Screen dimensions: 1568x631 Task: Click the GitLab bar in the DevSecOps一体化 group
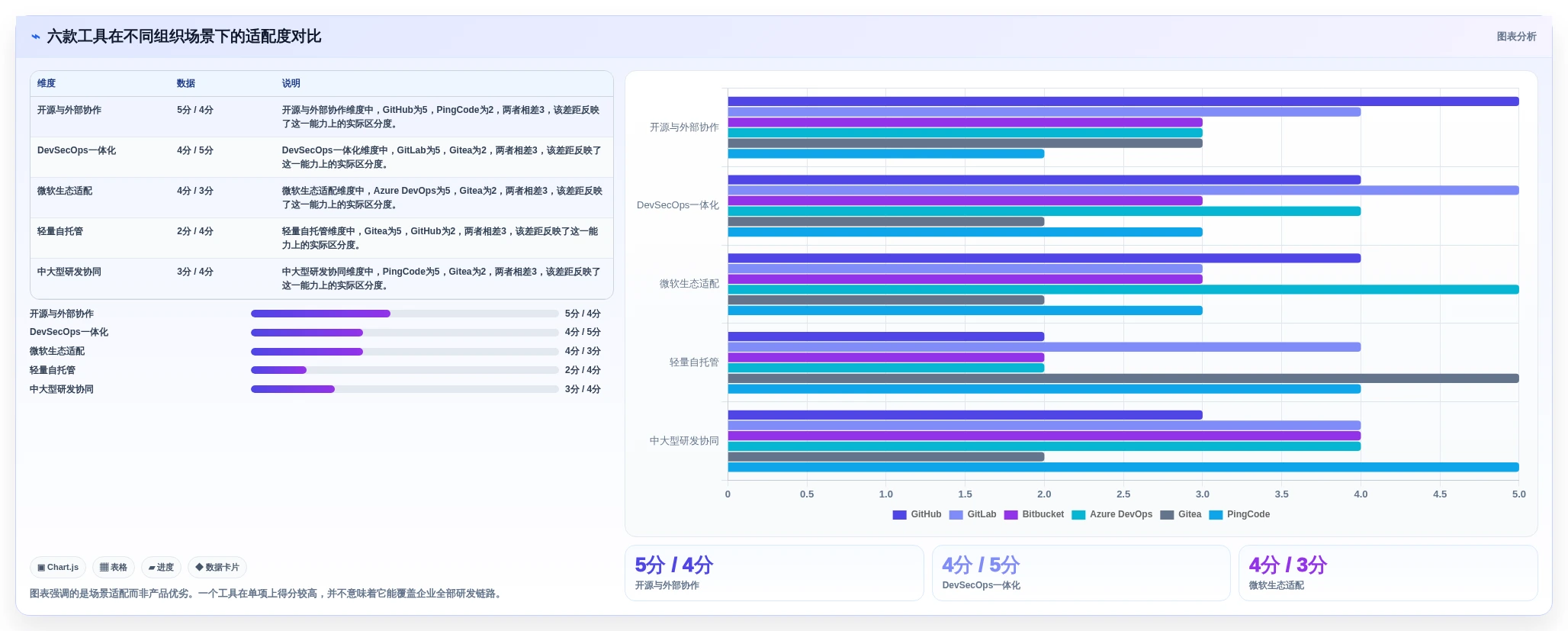click(x=1123, y=191)
